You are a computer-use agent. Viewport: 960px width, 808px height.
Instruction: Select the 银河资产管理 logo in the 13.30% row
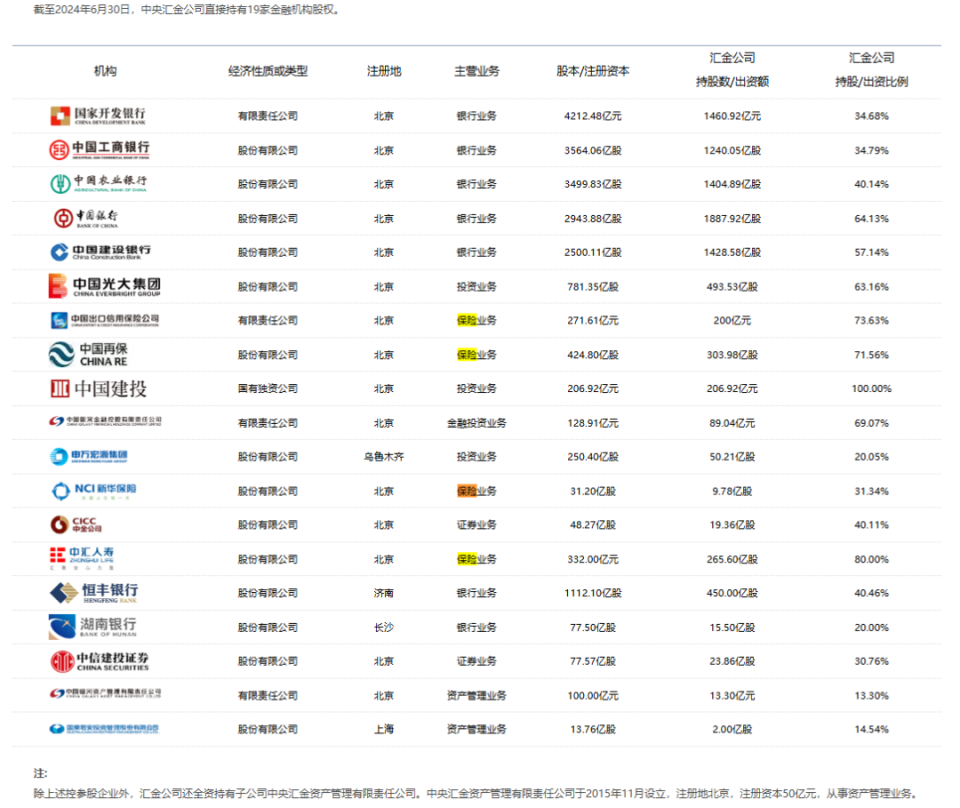tap(105, 694)
